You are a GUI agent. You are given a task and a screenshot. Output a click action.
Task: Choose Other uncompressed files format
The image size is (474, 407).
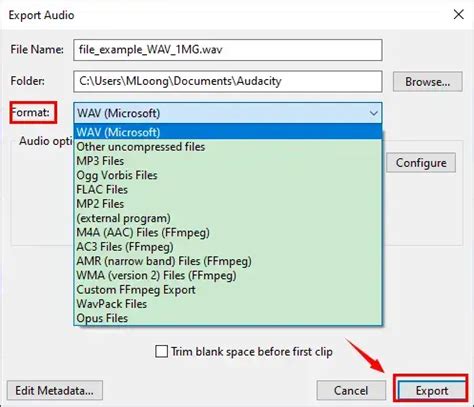pyautogui.click(x=228, y=147)
